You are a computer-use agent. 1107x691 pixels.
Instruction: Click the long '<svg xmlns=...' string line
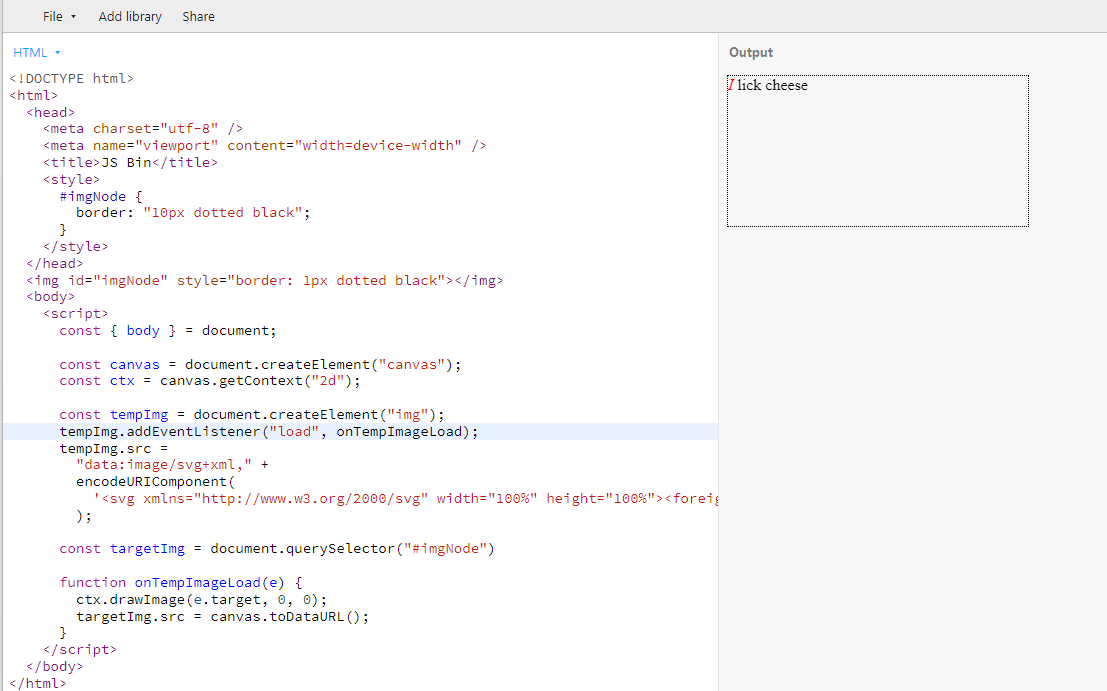click(405, 498)
